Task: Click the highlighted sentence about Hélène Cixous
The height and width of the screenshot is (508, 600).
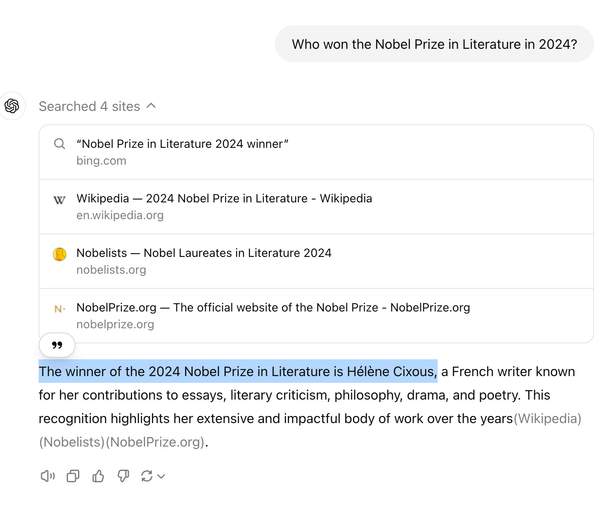Action: [x=237, y=372]
